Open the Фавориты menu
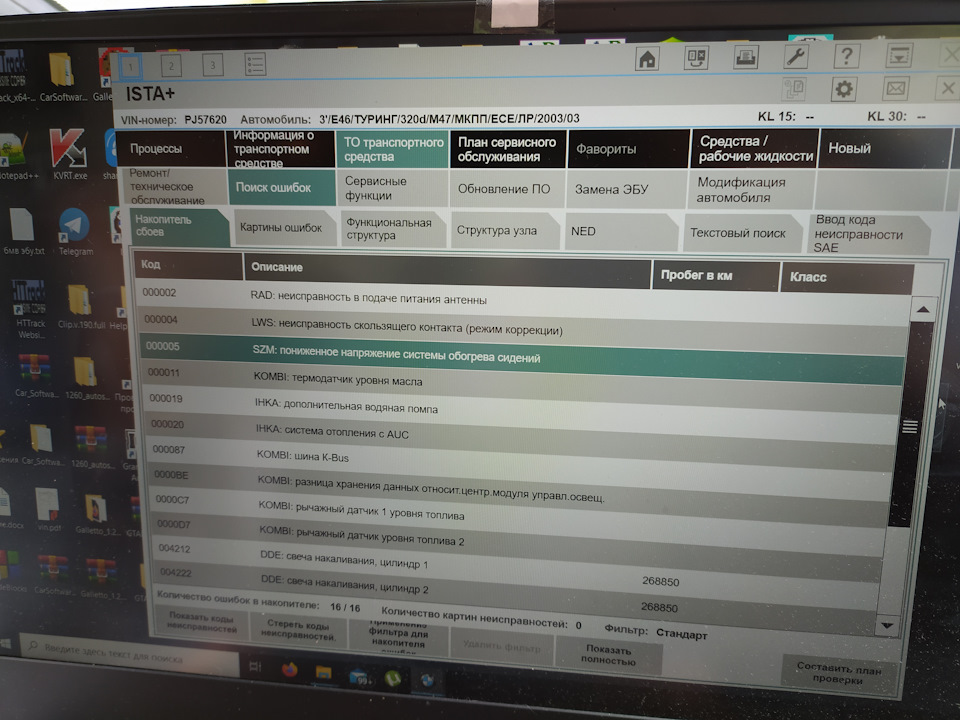 (628, 149)
